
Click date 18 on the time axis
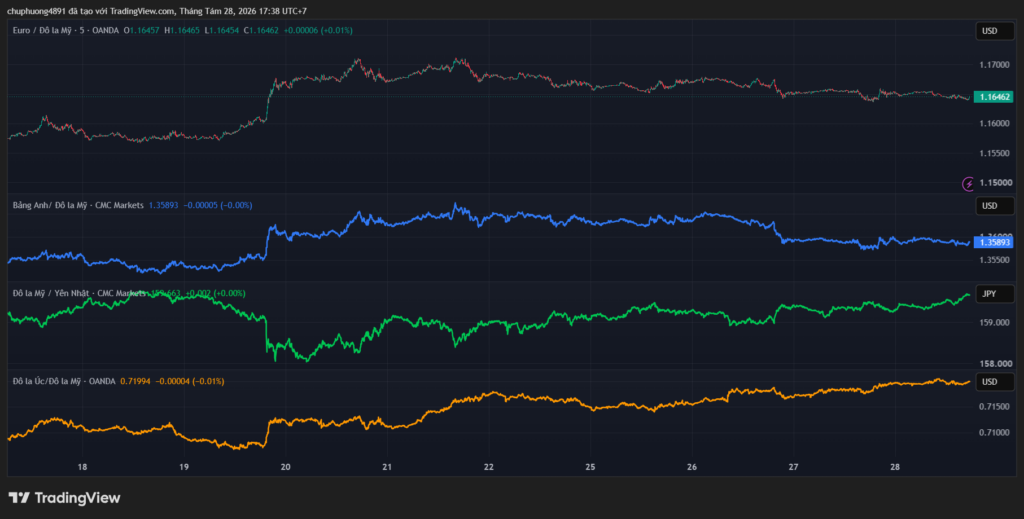82,467
